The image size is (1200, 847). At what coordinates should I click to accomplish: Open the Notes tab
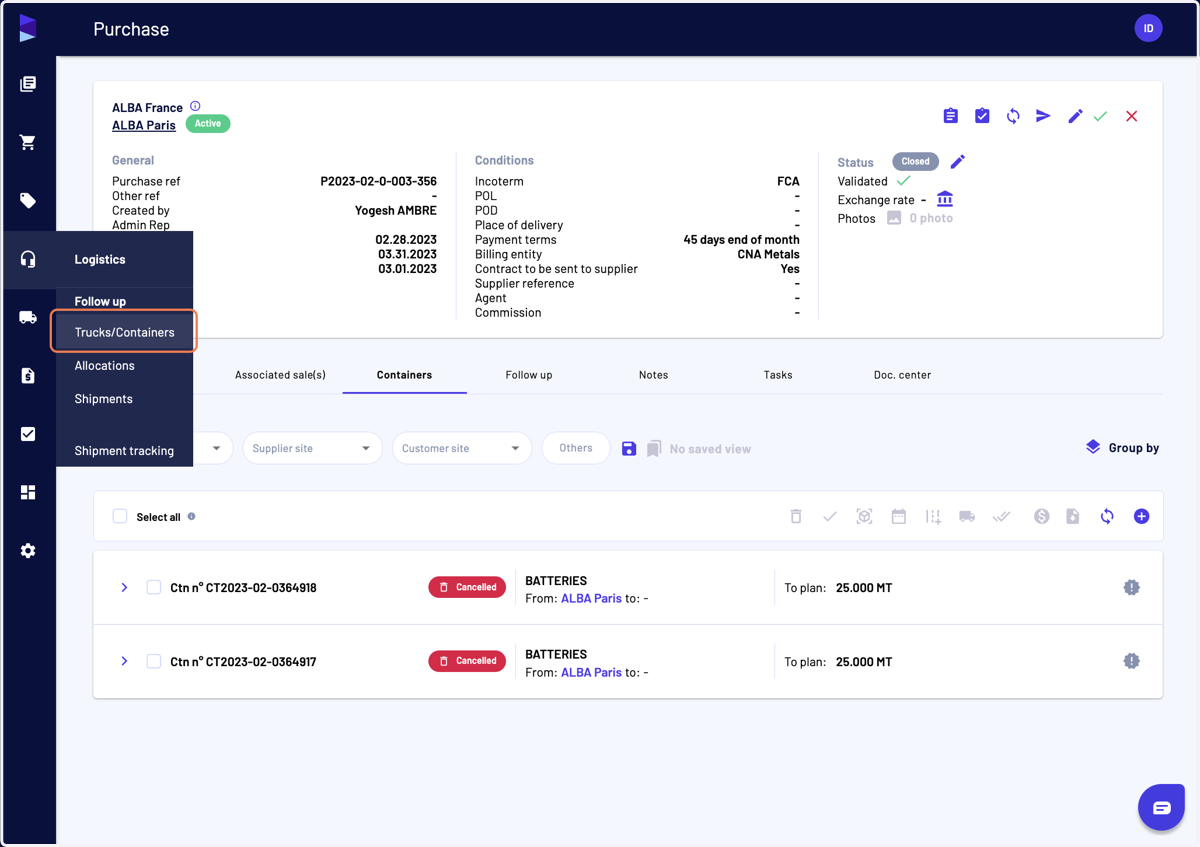pyautogui.click(x=653, y=375)
